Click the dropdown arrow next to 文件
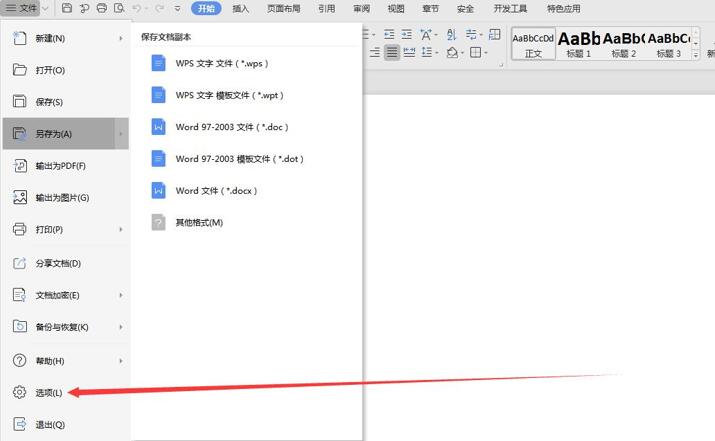The height and width of the screenshot is (441, 715). 45,8
